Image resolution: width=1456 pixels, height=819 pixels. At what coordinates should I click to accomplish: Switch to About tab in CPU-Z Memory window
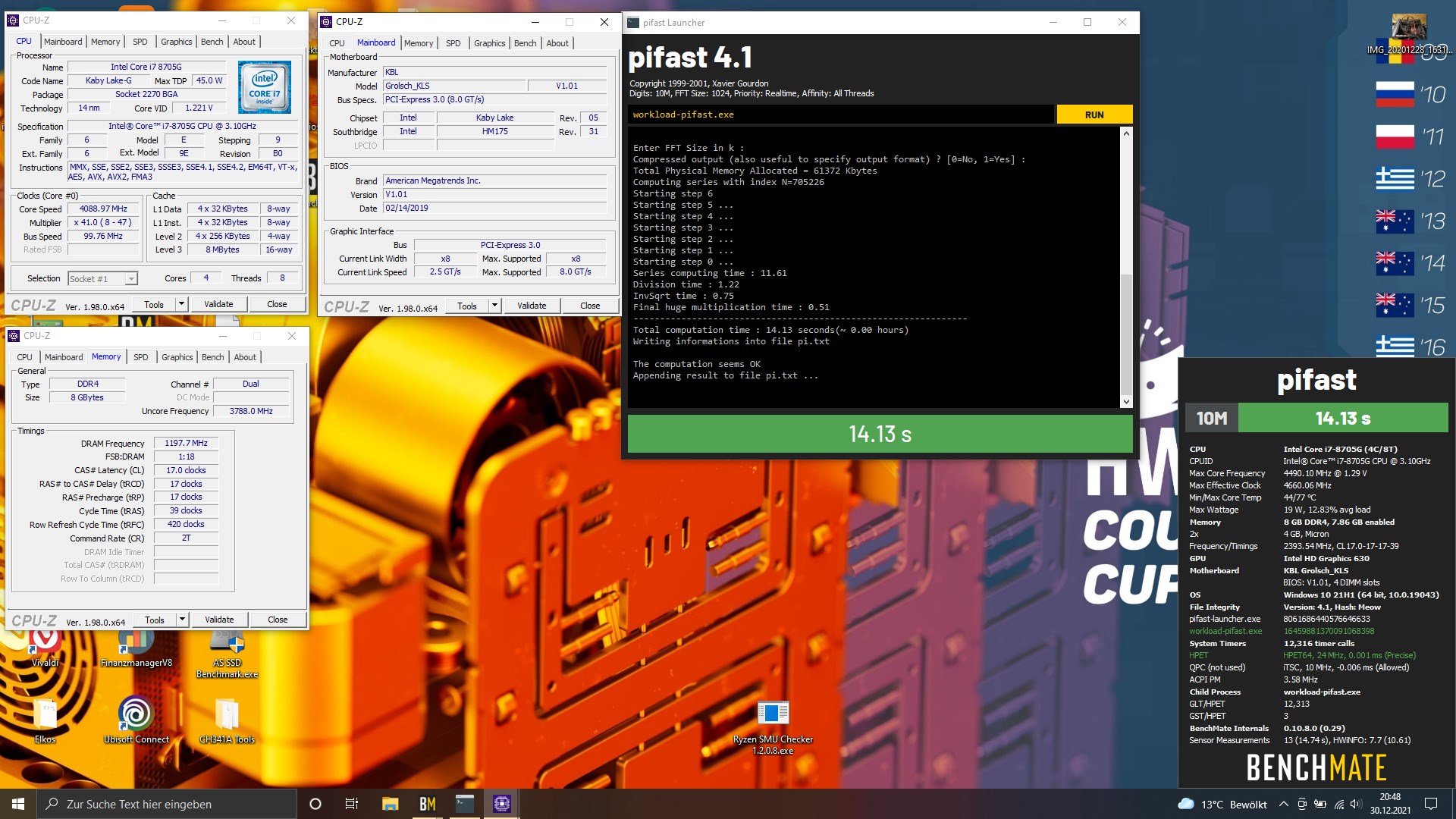[245, 357]
